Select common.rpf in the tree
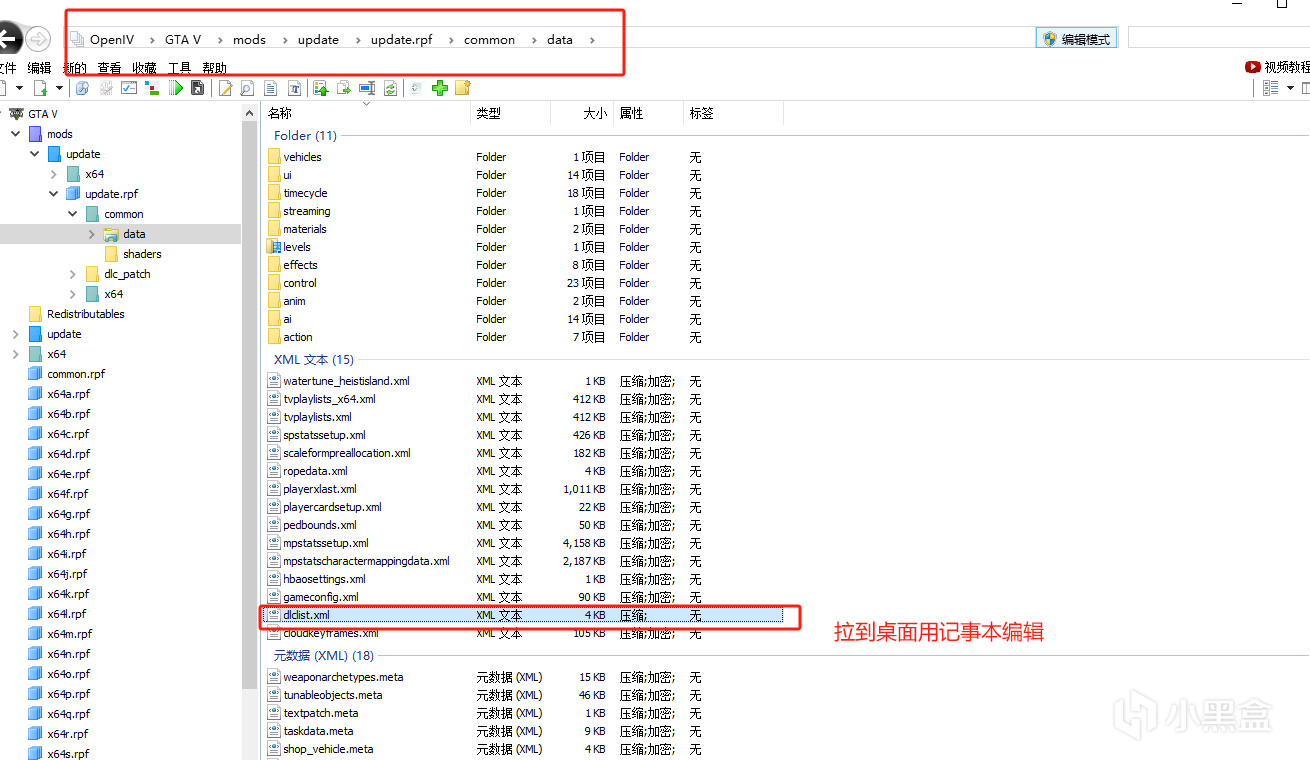 (76, 374)
